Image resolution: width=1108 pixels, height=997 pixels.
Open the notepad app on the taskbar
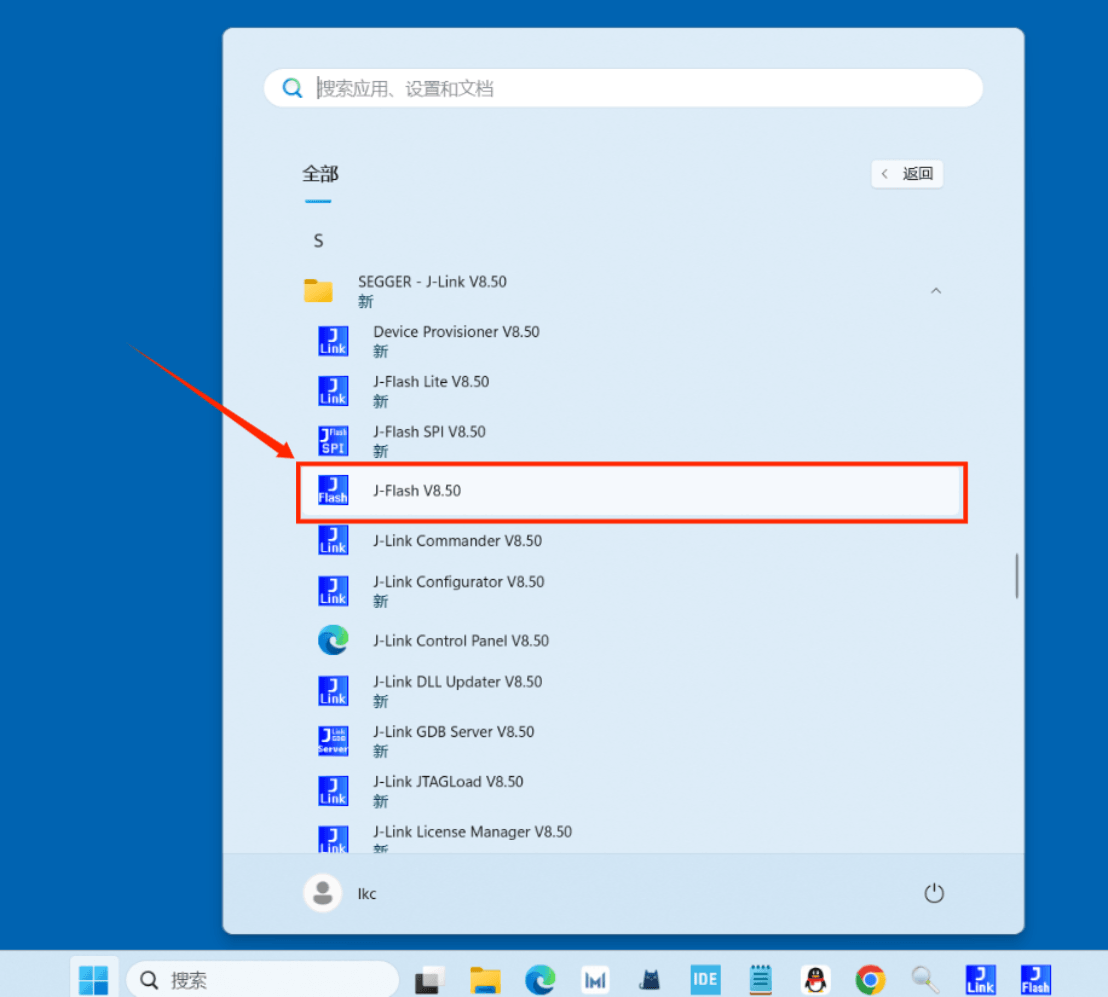pyautogui.click(x=760, y=980)
